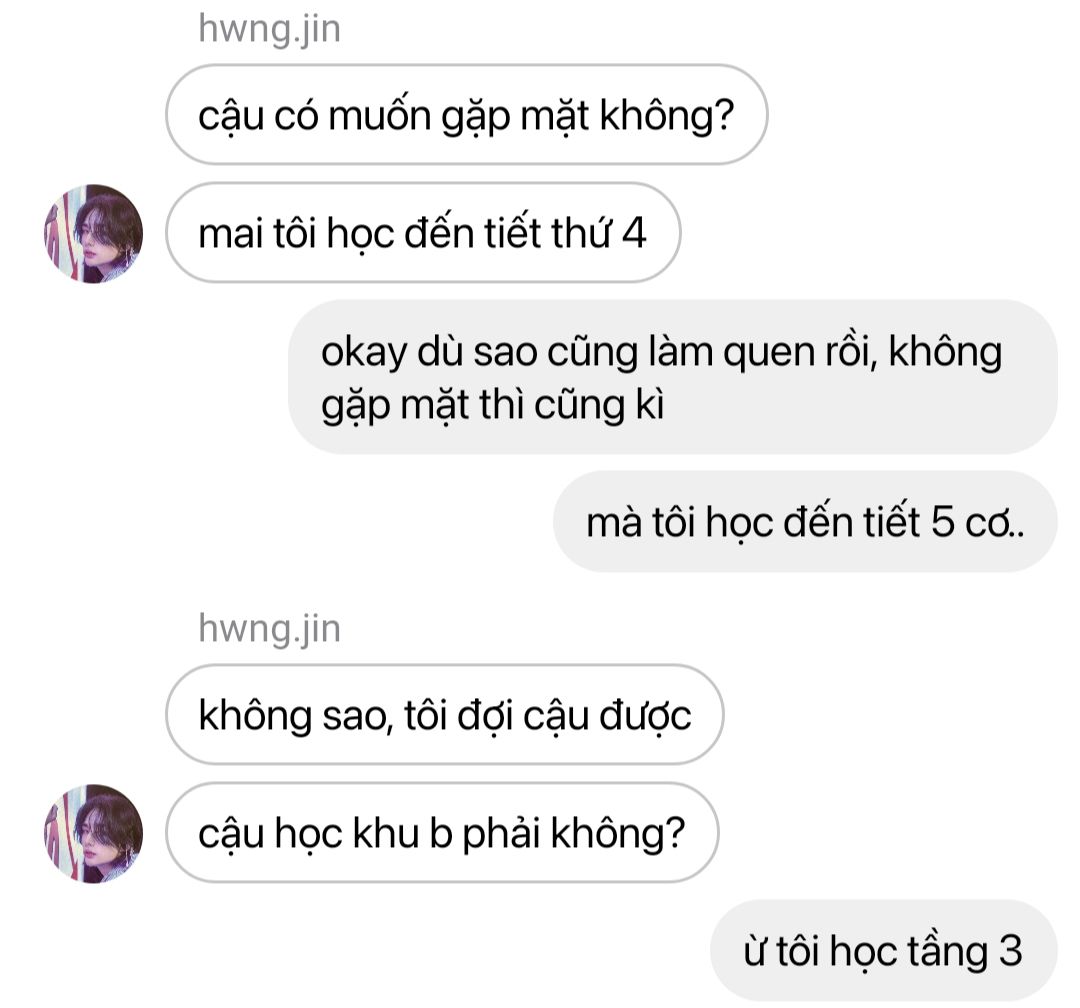
Task: Select the message 'không sao, tôi đợi cậu được'
Action: [x=444, y=714]
